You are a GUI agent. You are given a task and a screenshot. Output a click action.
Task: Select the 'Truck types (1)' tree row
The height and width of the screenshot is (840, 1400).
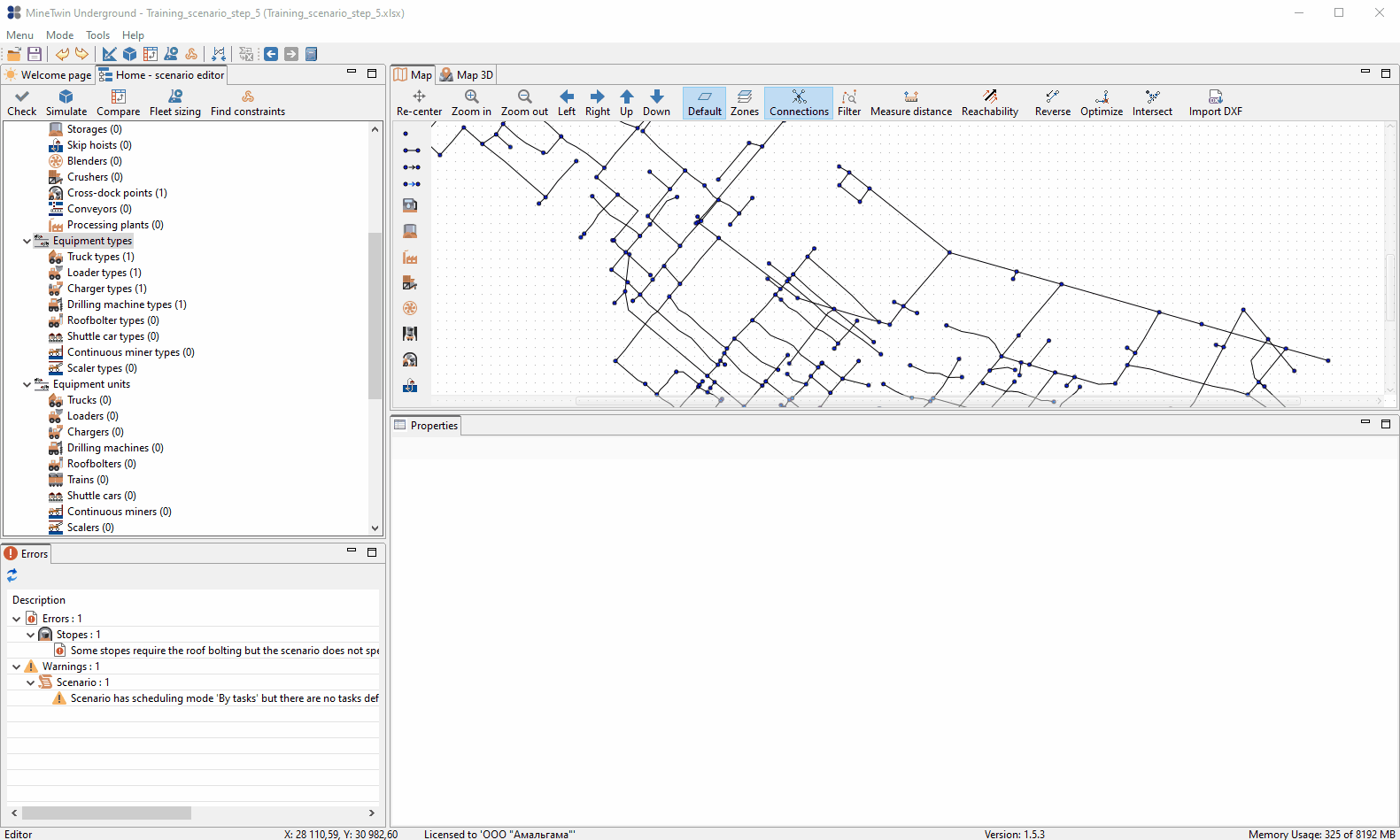point(101,257)
